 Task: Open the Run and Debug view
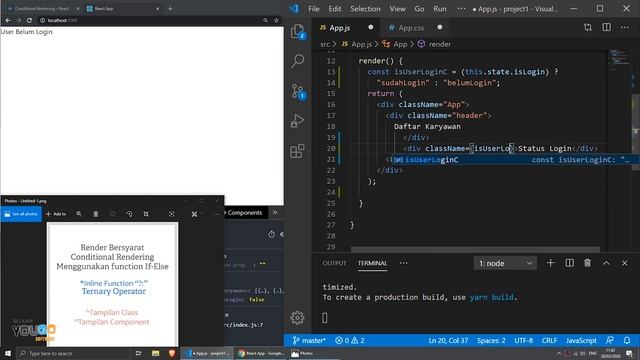pos(298,121)
